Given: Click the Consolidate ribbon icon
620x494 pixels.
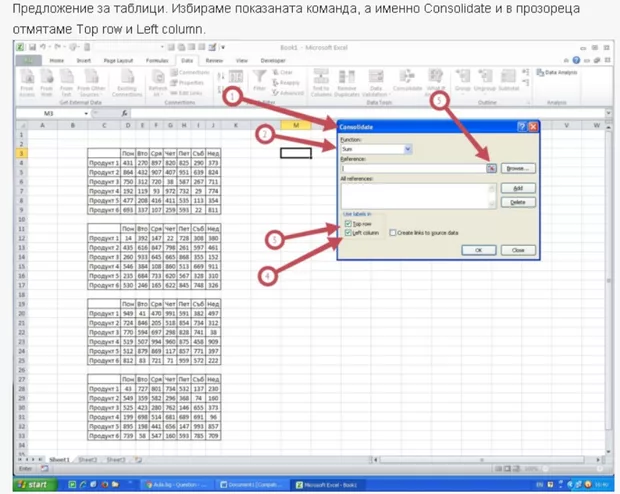Looking at the screenshot, I should (x=407, y=80).
